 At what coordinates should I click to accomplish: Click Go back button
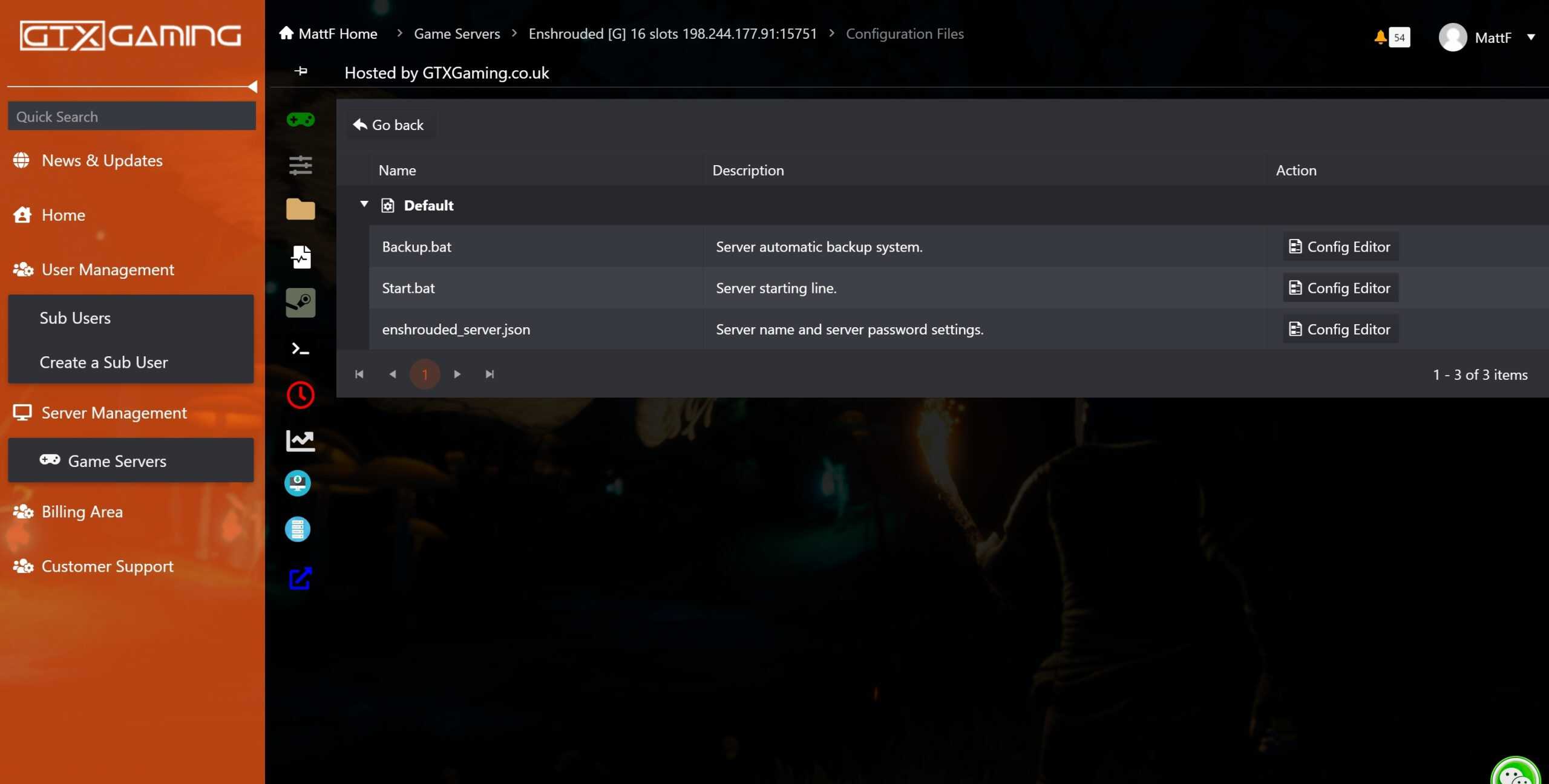point(389,125)
